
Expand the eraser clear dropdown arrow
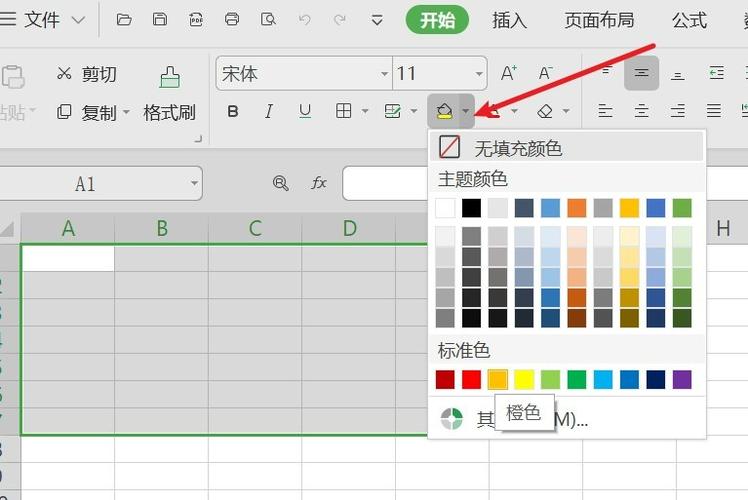tap(566, 112)
